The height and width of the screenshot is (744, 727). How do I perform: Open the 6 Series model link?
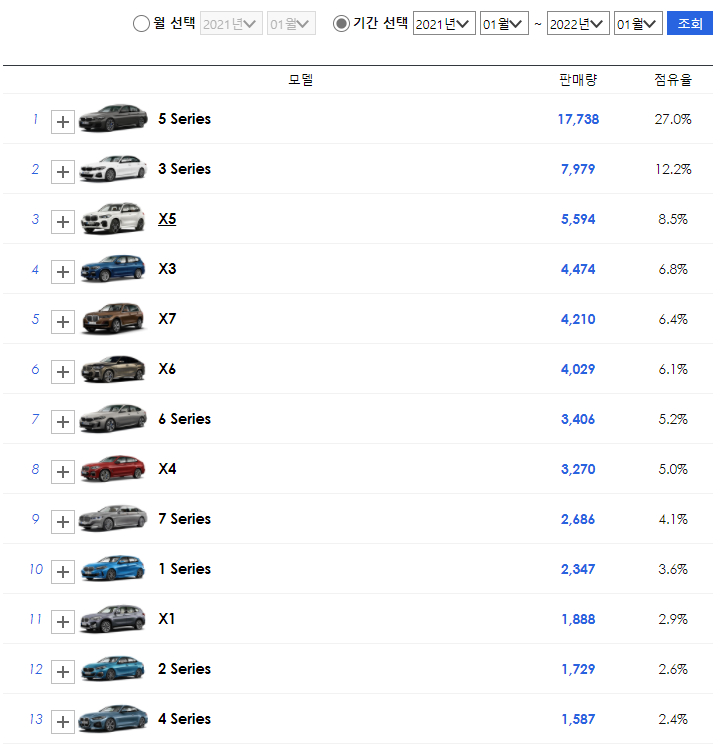tap(185, 418)
